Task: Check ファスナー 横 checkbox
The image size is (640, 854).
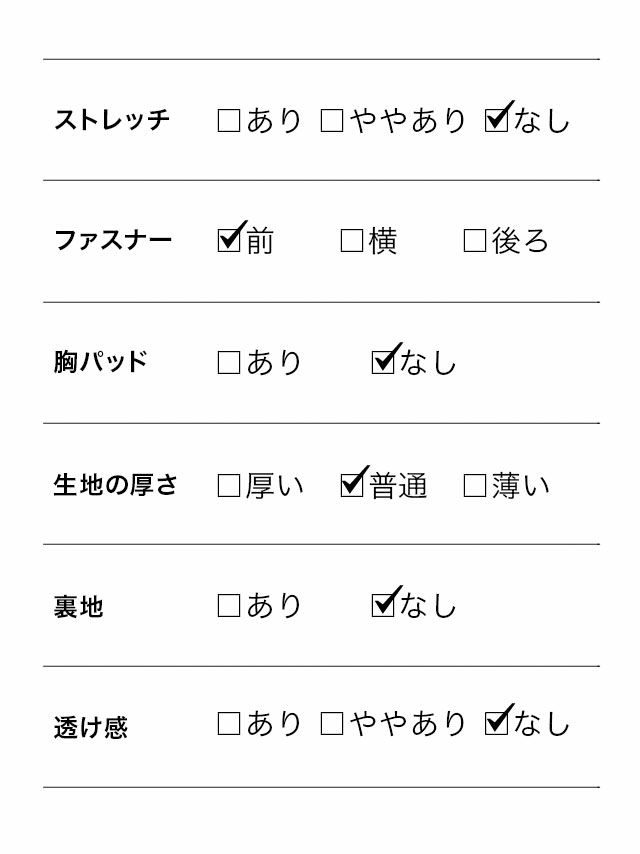Action: 352,241
